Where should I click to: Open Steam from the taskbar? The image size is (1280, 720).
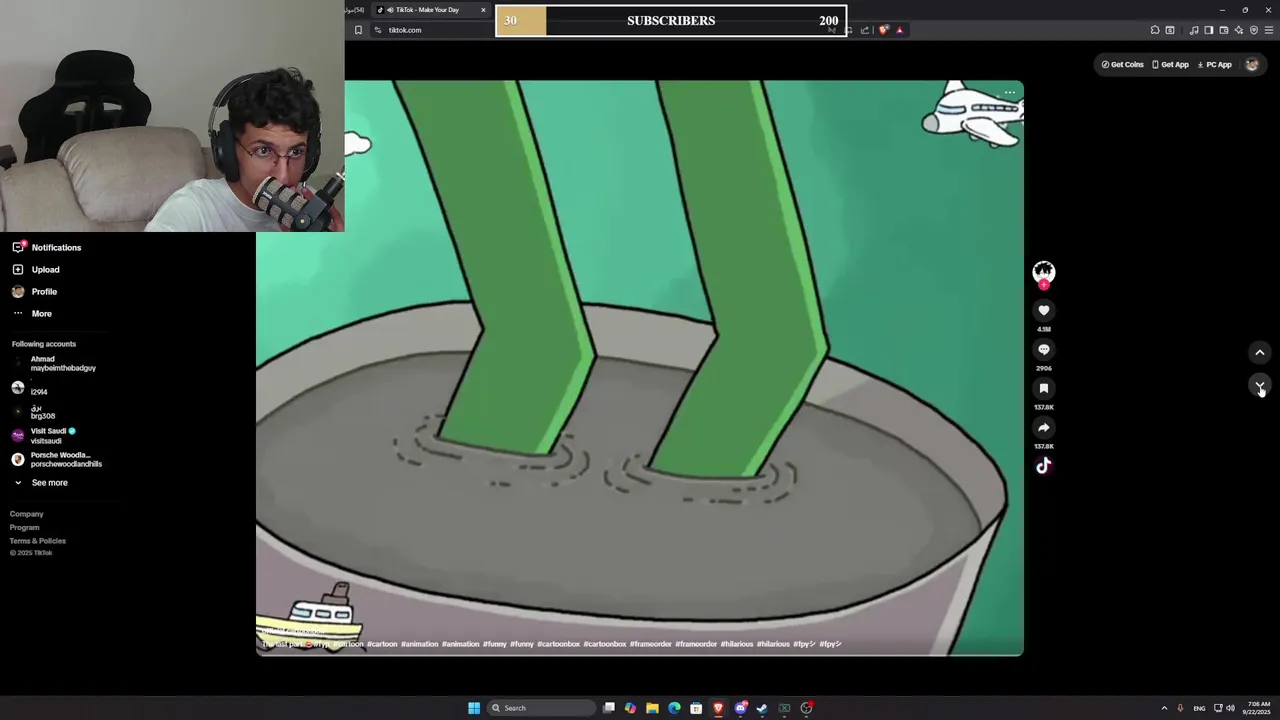click(762, 708)
